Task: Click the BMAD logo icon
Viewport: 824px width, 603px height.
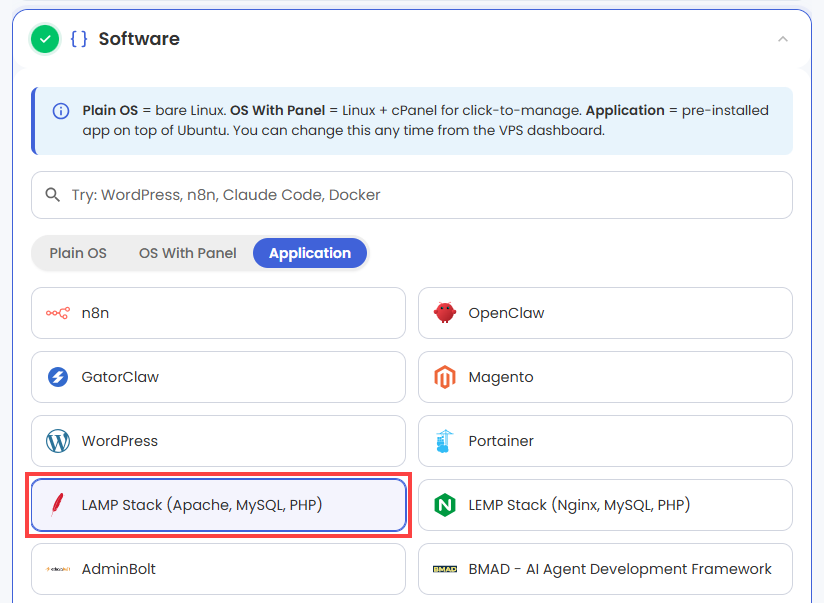Action: tap(445, 569)
